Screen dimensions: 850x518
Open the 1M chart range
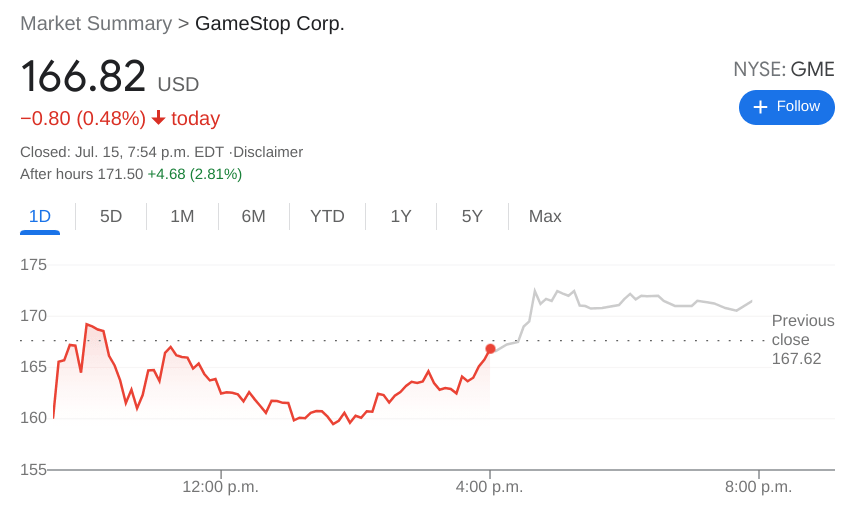[x=182, y=216]
